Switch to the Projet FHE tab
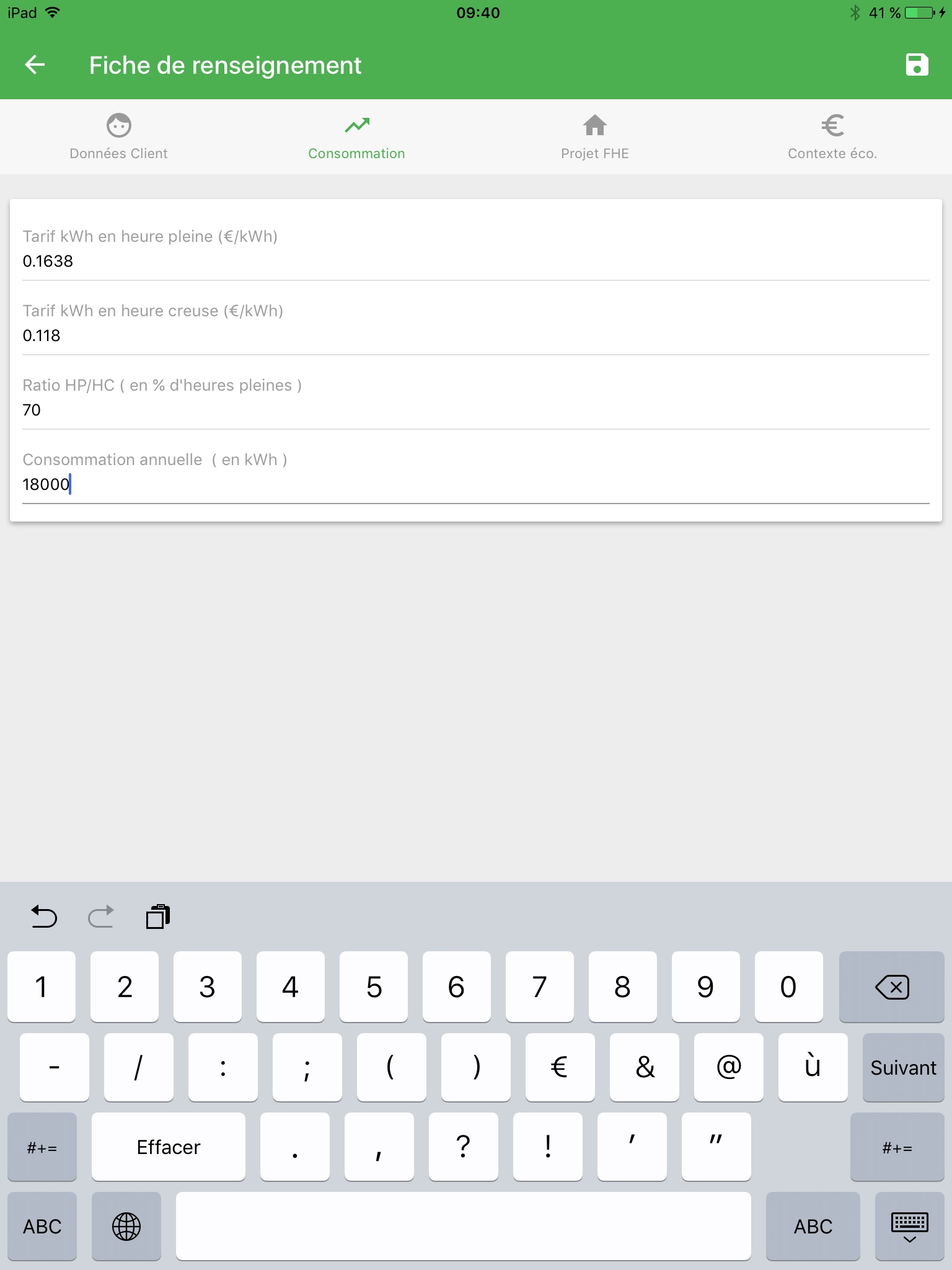952x1270 pixels. [x=595, y=137]
